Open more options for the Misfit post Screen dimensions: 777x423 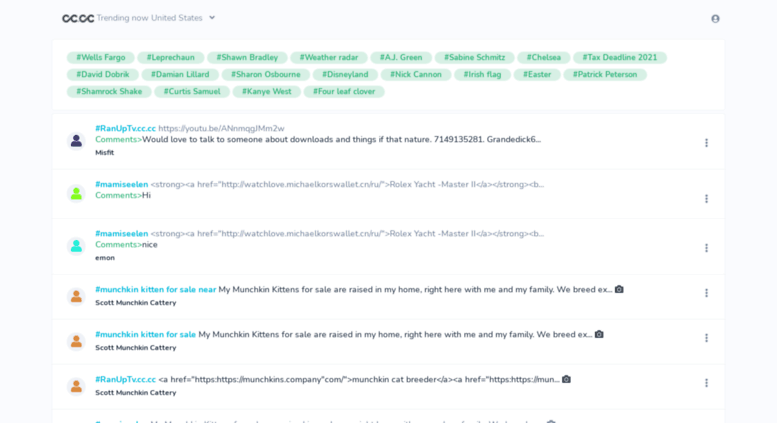coord(706,143)
